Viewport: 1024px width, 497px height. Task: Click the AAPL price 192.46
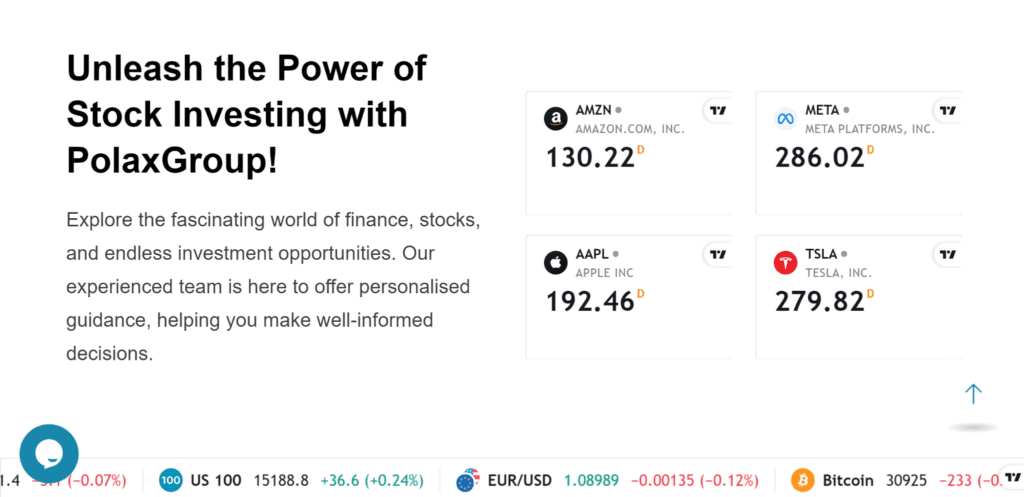point(590,300)
